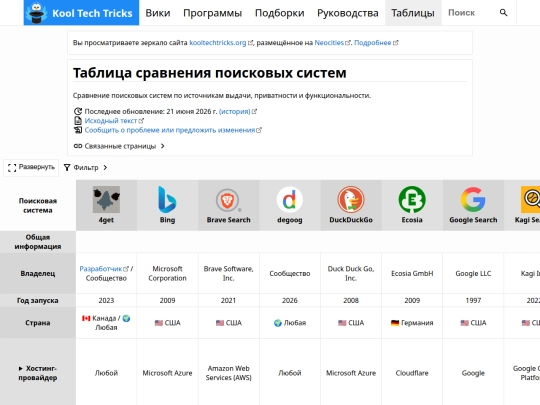Click the related pages chain-link icon

click(77, 146)
